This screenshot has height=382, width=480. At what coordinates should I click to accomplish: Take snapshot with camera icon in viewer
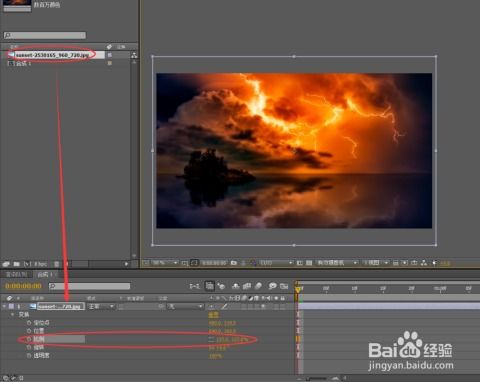pos(234,263)
